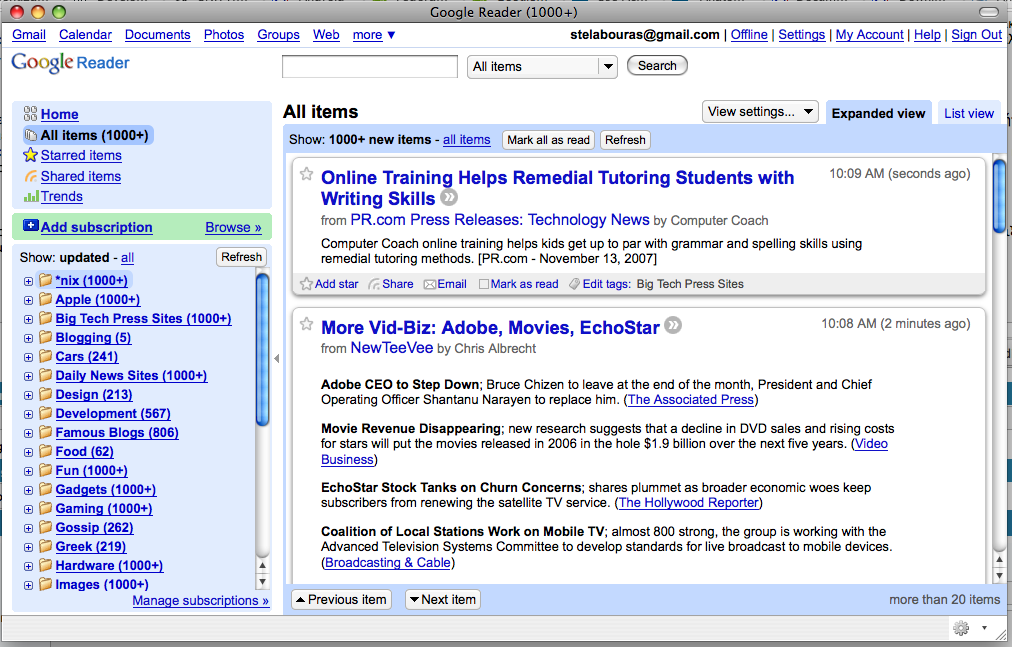The image size is (1012, 647).
Task: Expand the Development folder
Action: [28, 415]
